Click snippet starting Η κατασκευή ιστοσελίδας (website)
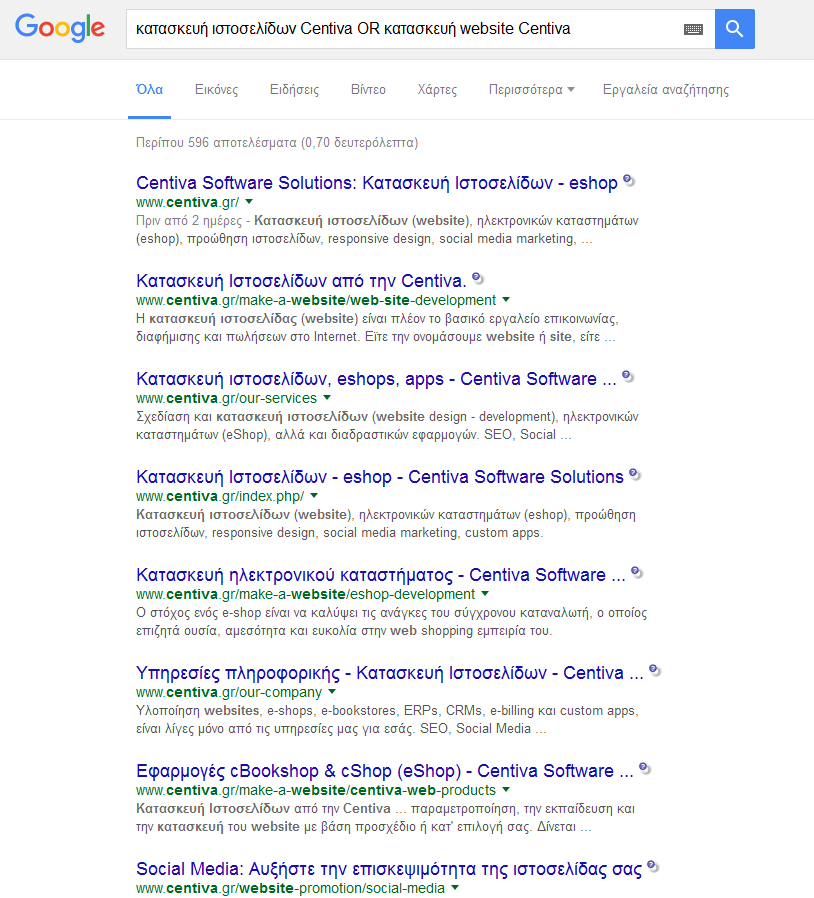The height and width of the screenshot is (898, 814). (377, 328)
